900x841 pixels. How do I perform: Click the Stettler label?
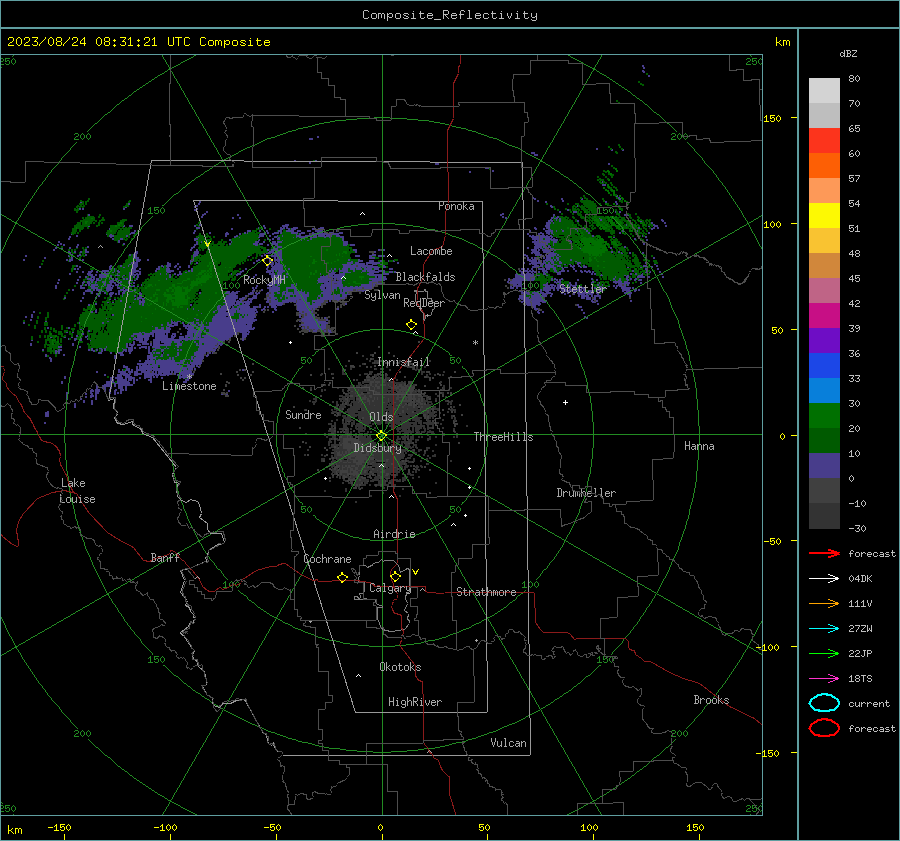[583, 289]
